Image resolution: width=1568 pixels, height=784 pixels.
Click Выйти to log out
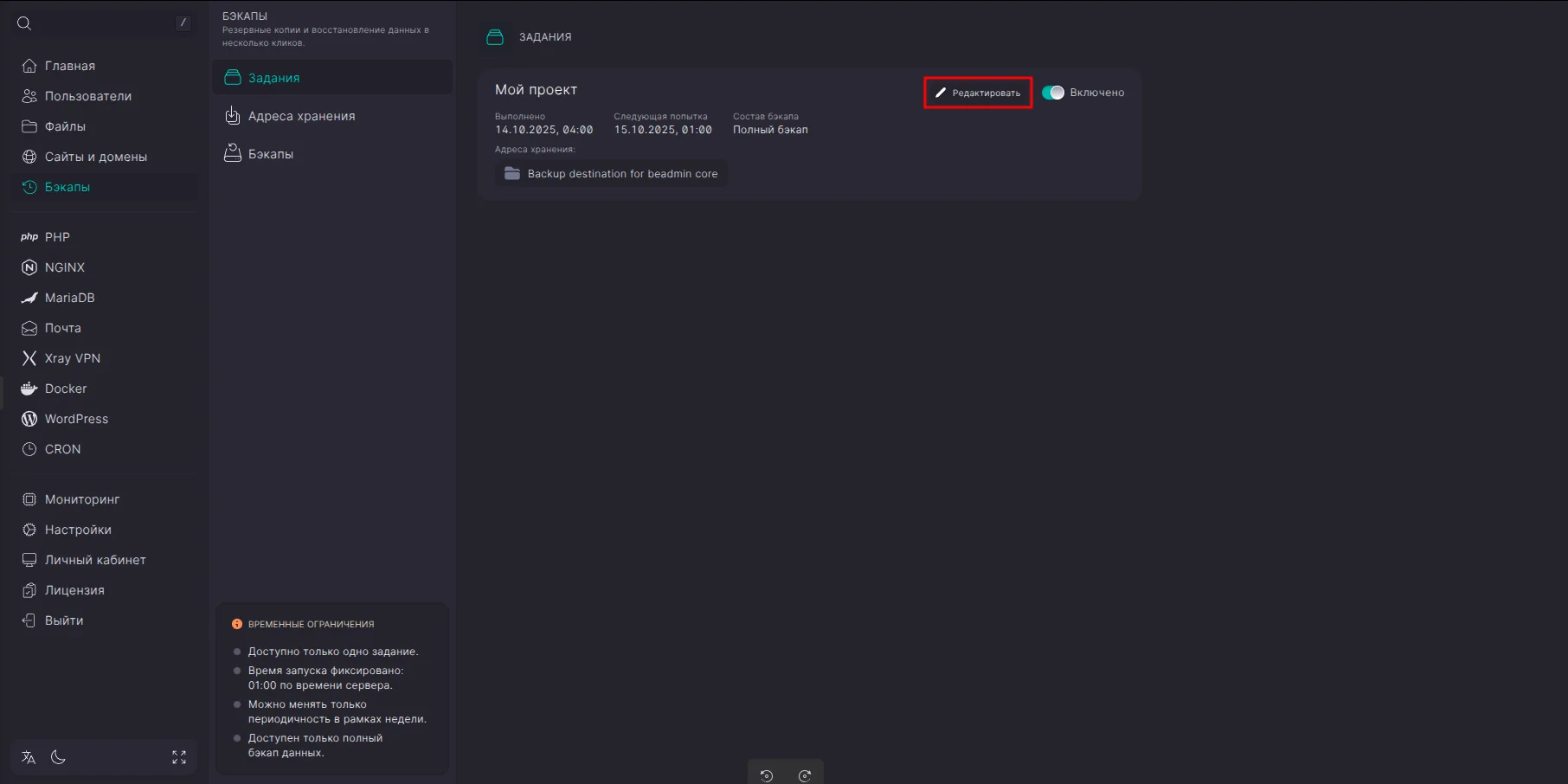(x=64, y=620)
